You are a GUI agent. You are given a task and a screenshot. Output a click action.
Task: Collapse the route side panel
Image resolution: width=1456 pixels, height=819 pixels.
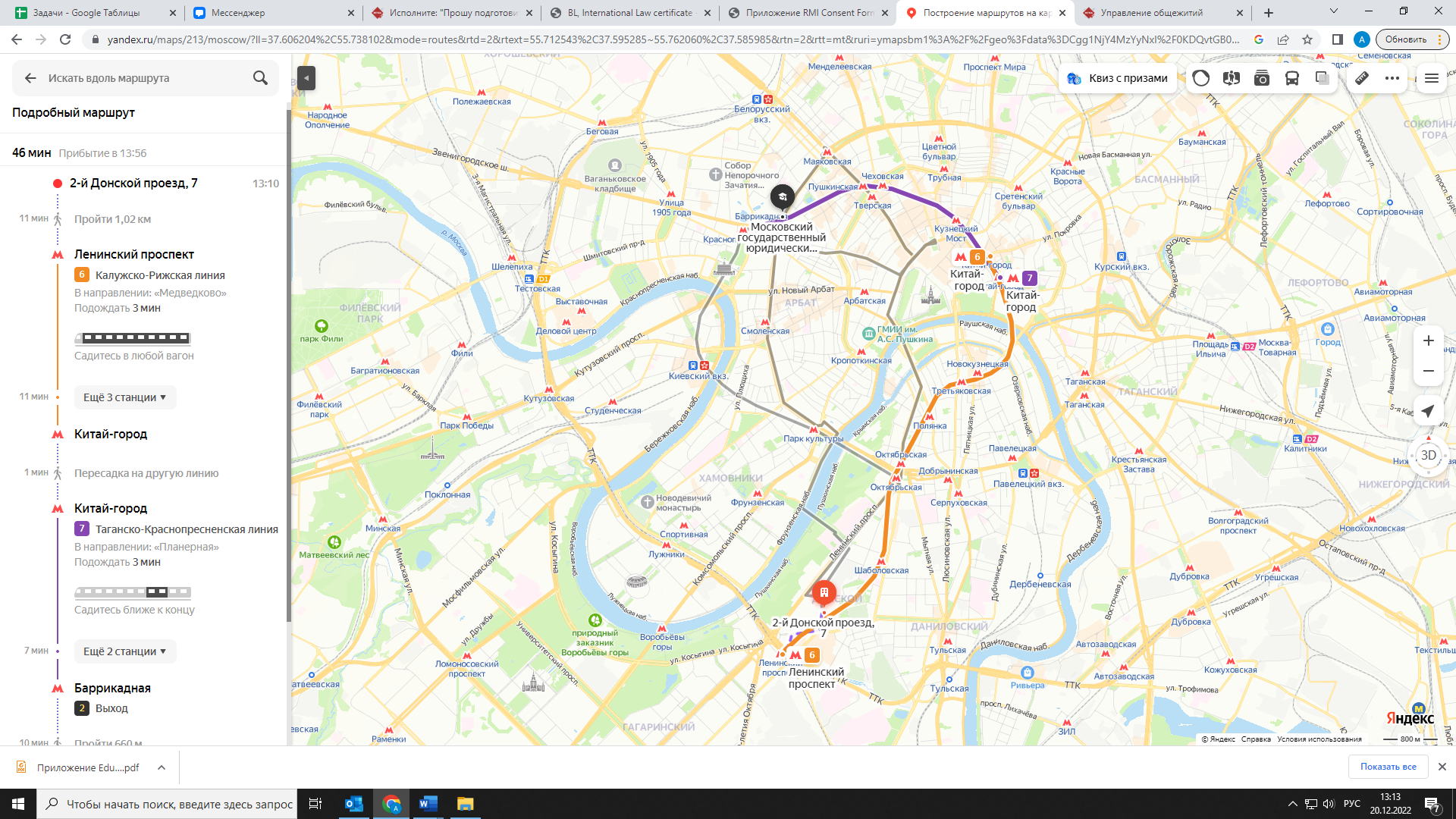tap(306, 78)
